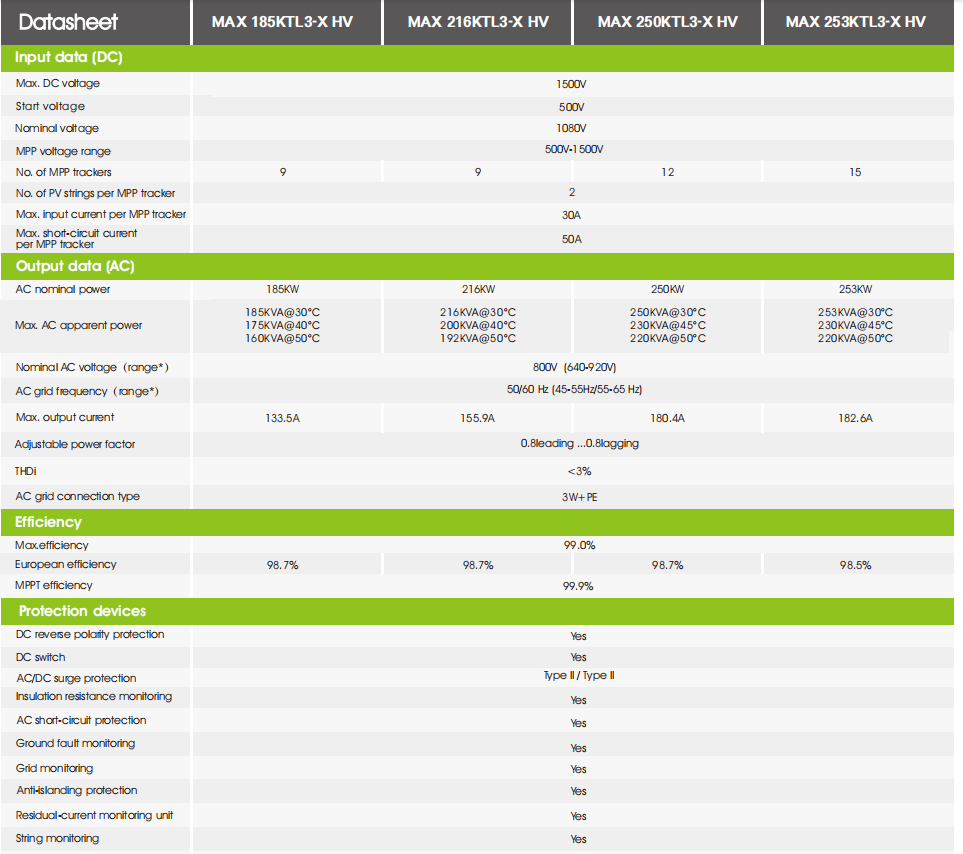Select the MAX 250KTL3-X HV column header
This screenshot has width=963, height=854.
click(668, 22)
